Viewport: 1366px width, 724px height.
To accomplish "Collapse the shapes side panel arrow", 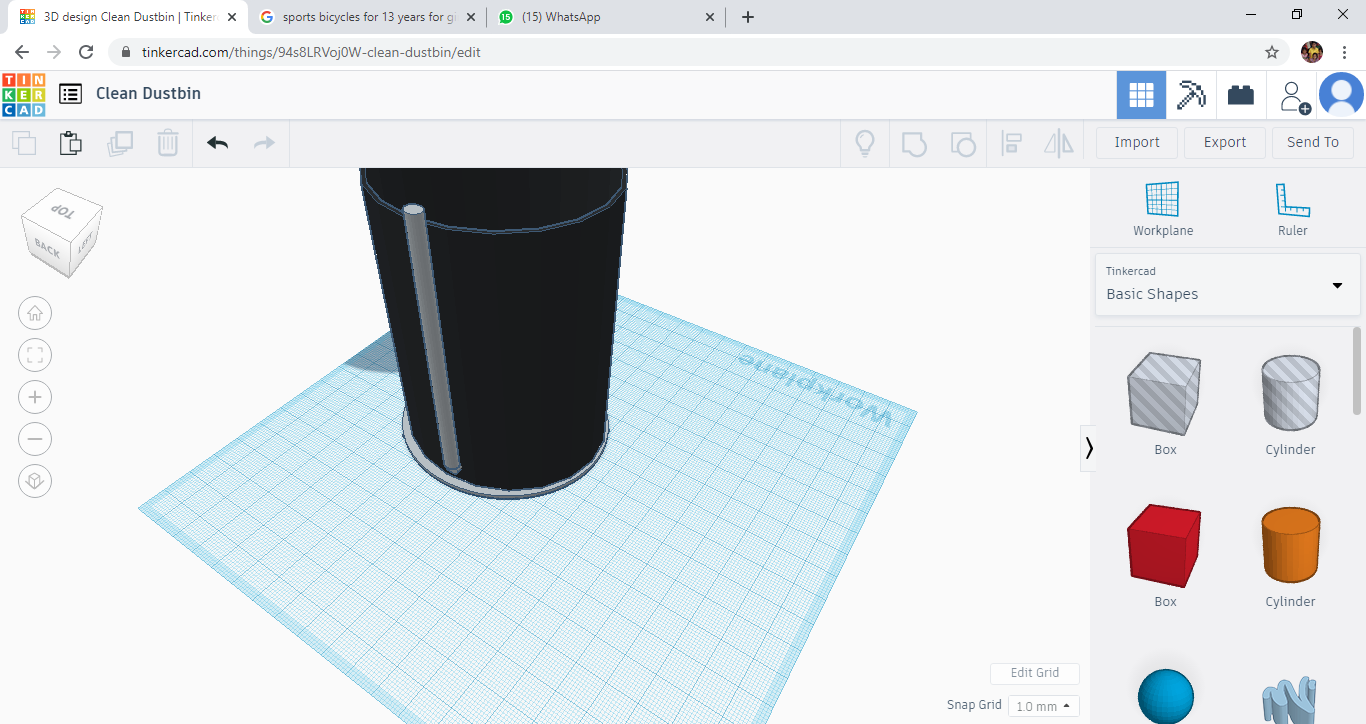I will (x=1089, y=448).
